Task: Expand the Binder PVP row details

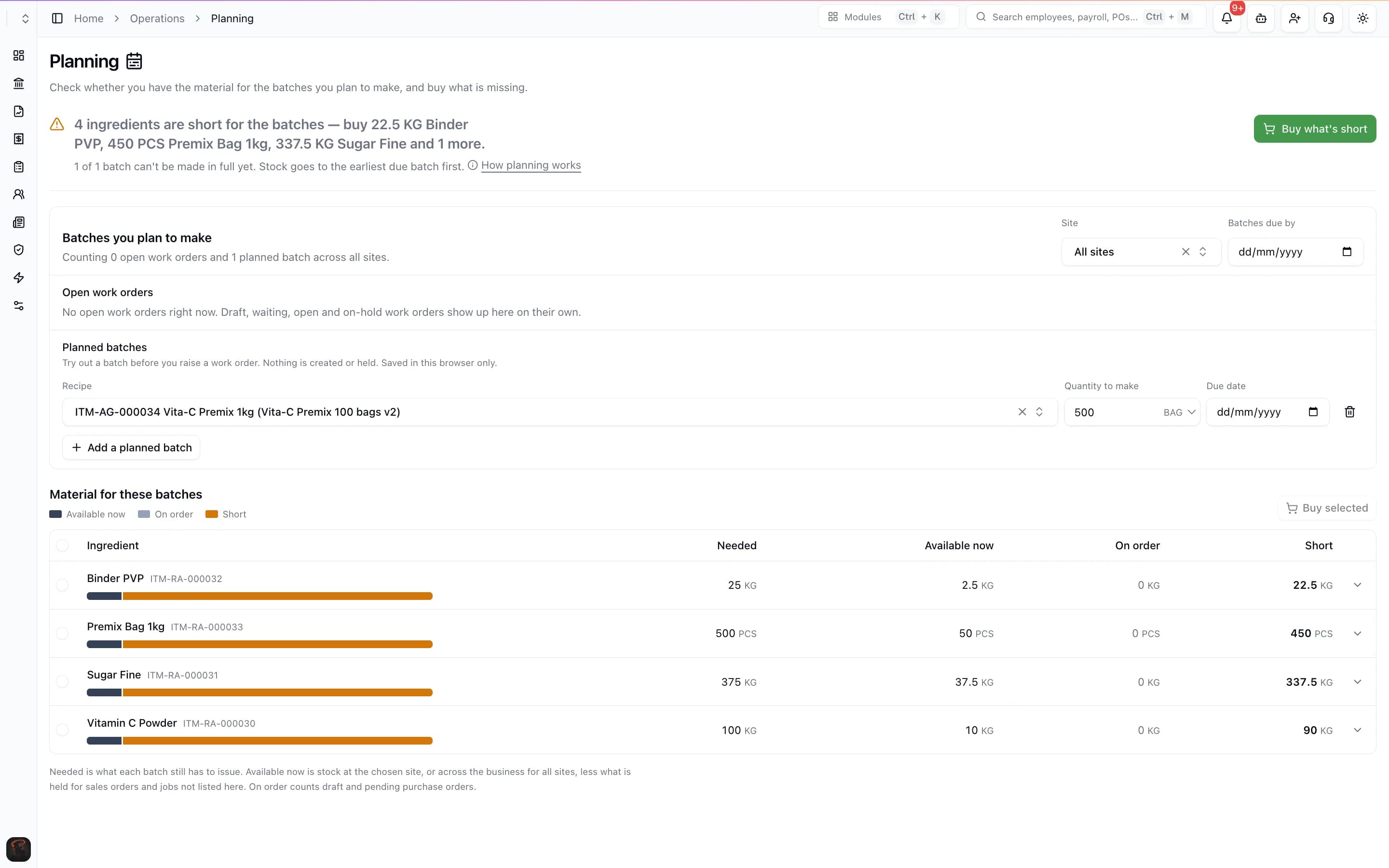Action: point(1357,585)
